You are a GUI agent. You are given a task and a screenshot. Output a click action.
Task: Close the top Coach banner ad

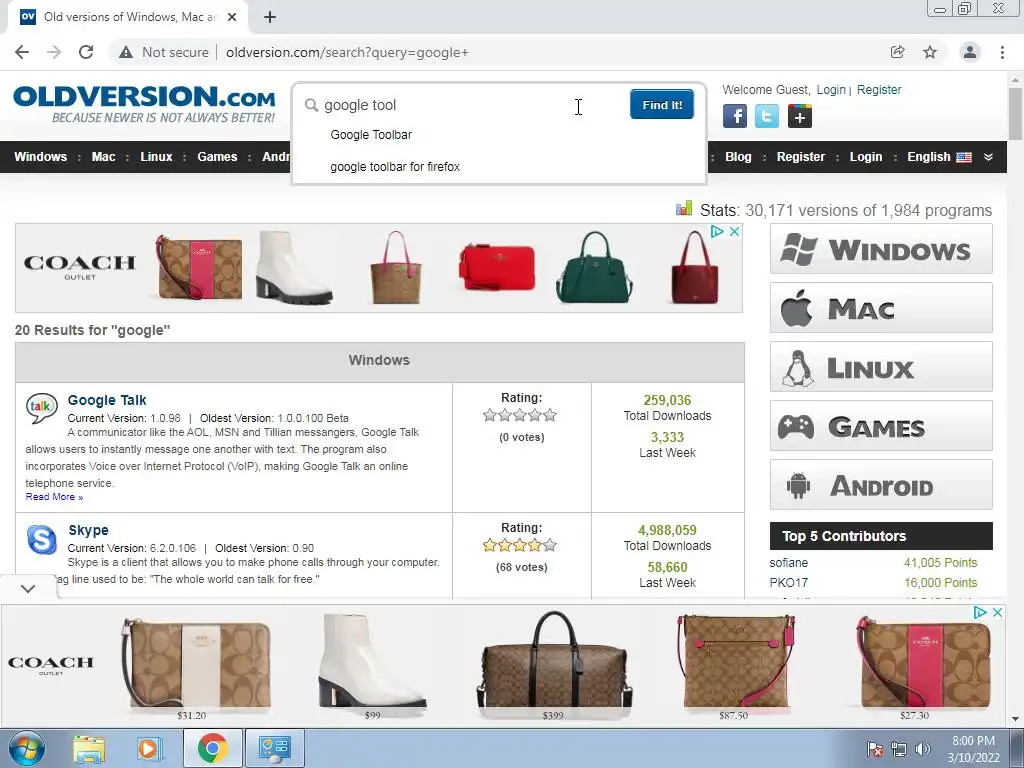[735, 231]
